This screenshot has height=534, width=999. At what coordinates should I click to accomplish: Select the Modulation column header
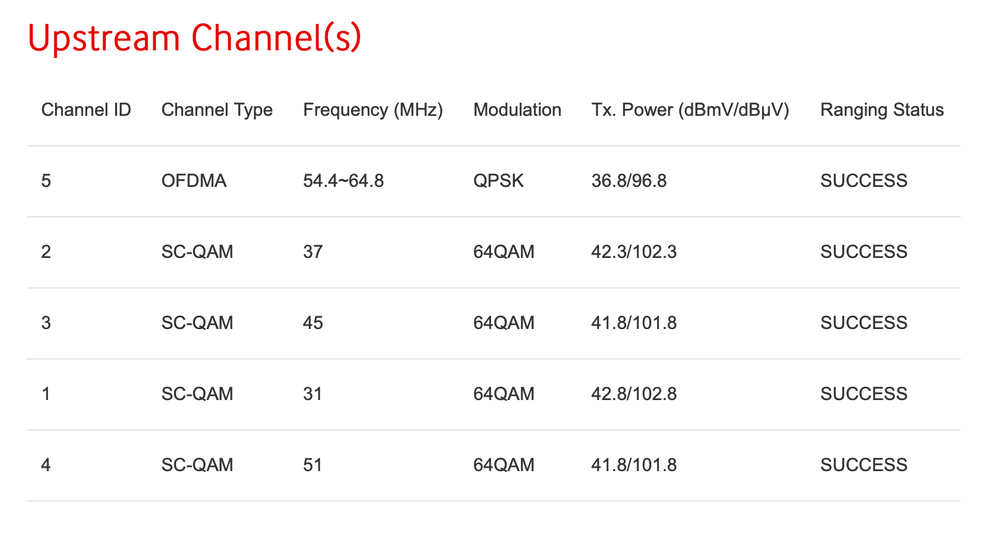tap(517, 110)
